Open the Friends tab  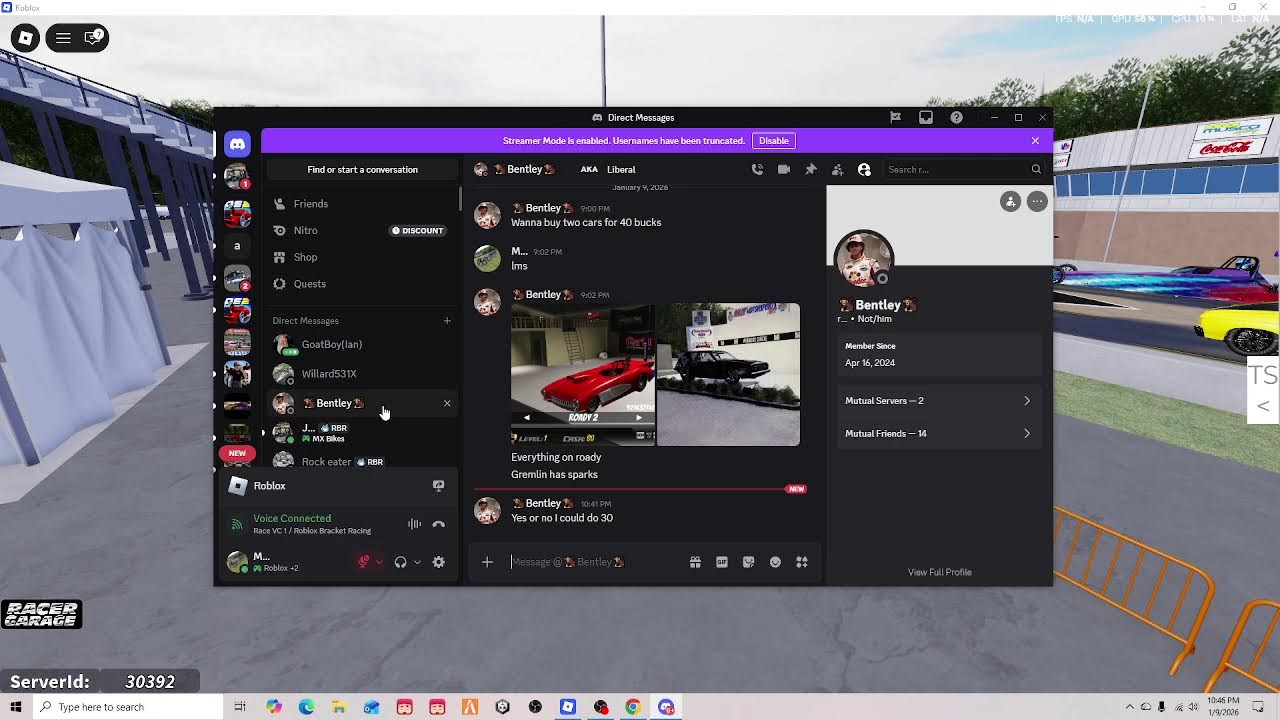(x=361, y=204)
